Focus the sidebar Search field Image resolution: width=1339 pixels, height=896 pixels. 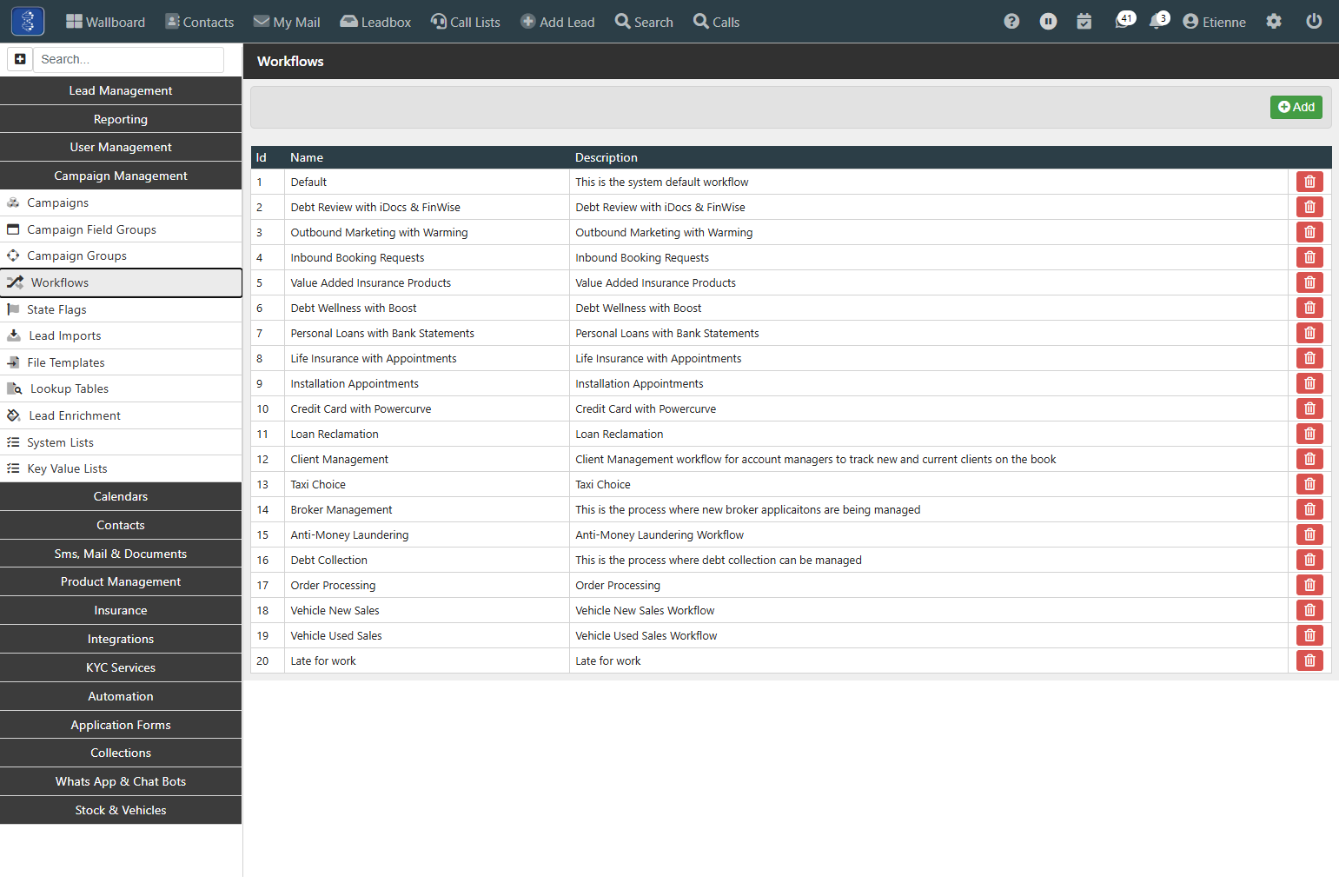click(x=129, y=59)
